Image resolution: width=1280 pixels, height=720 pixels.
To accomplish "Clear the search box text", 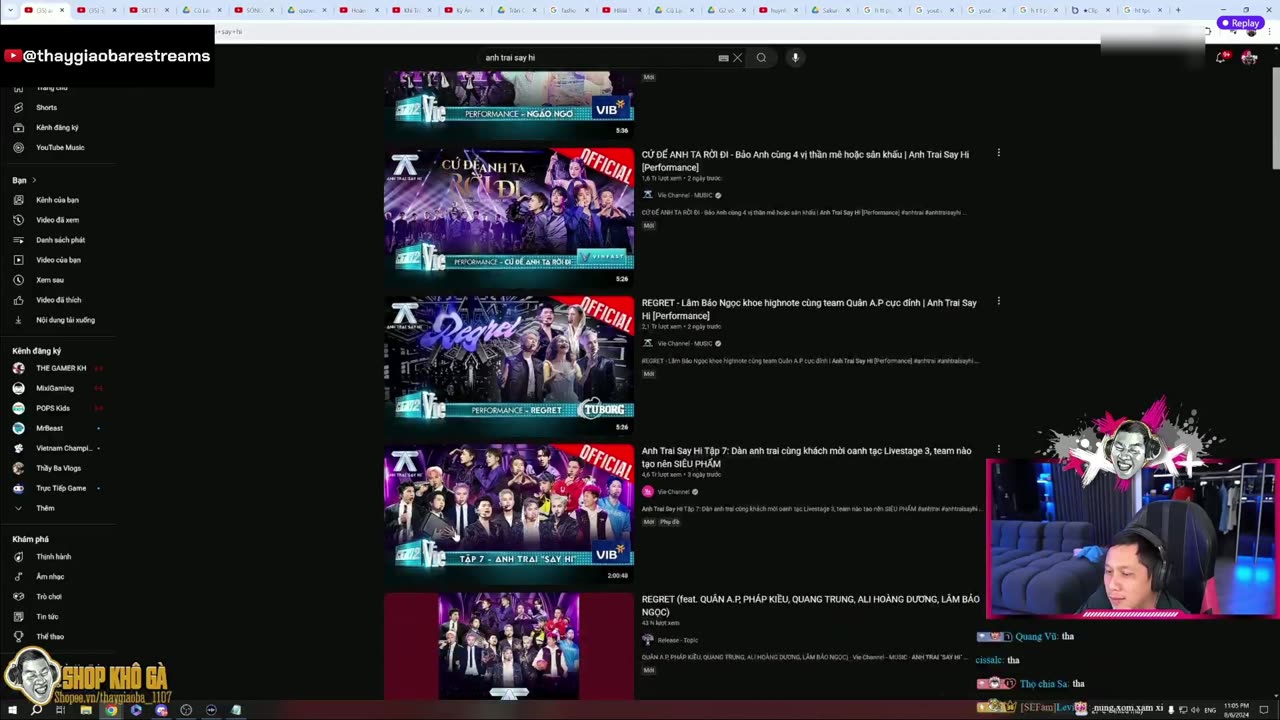I will pos(738,58).
